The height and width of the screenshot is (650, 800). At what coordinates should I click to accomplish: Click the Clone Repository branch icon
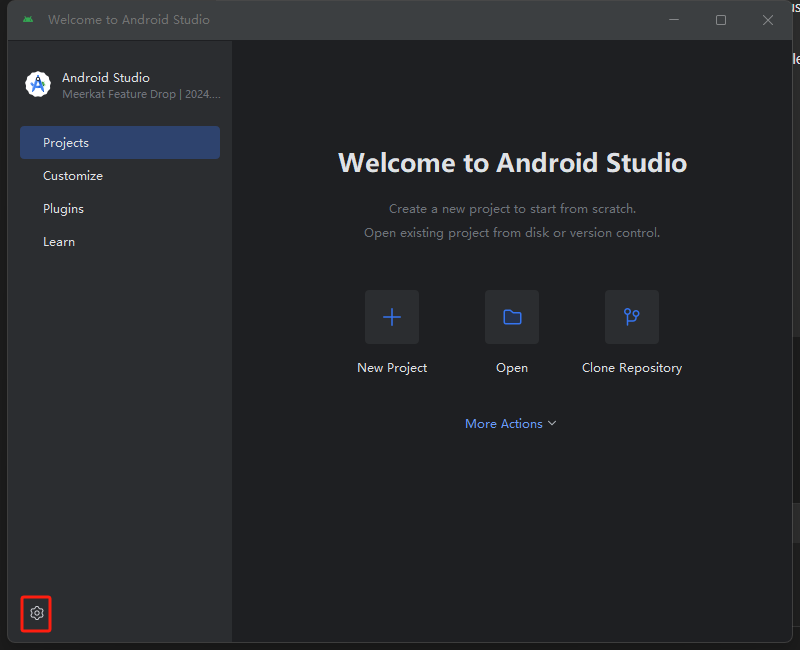pos(632,317)
